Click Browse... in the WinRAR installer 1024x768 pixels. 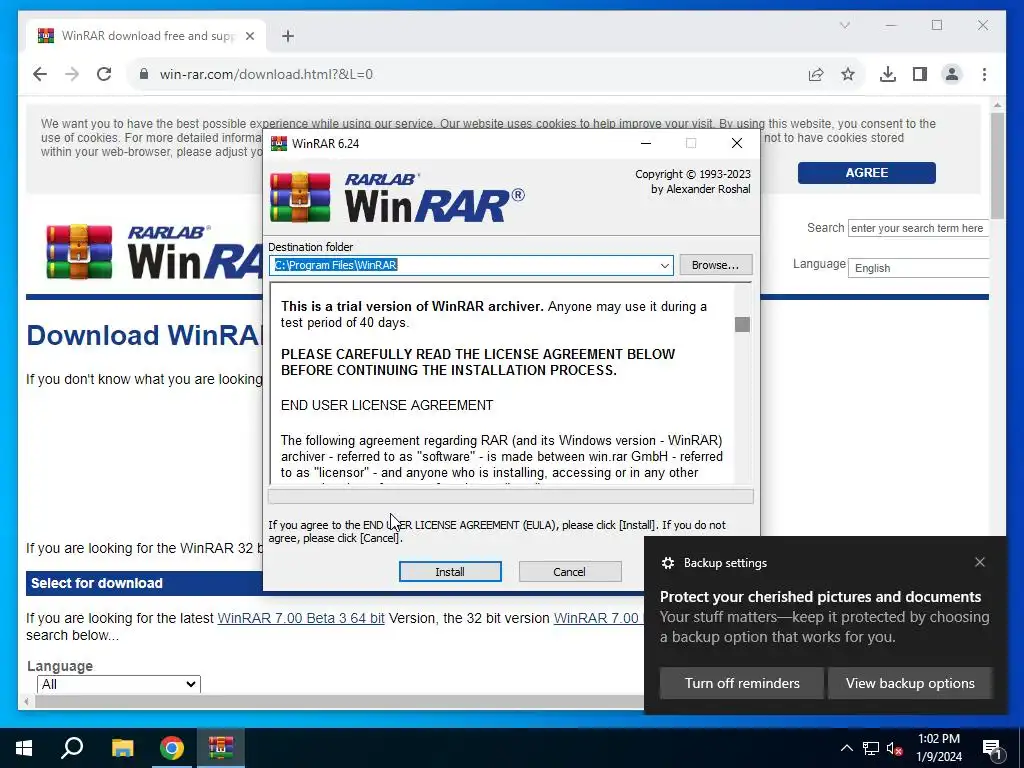coord(715,264)
